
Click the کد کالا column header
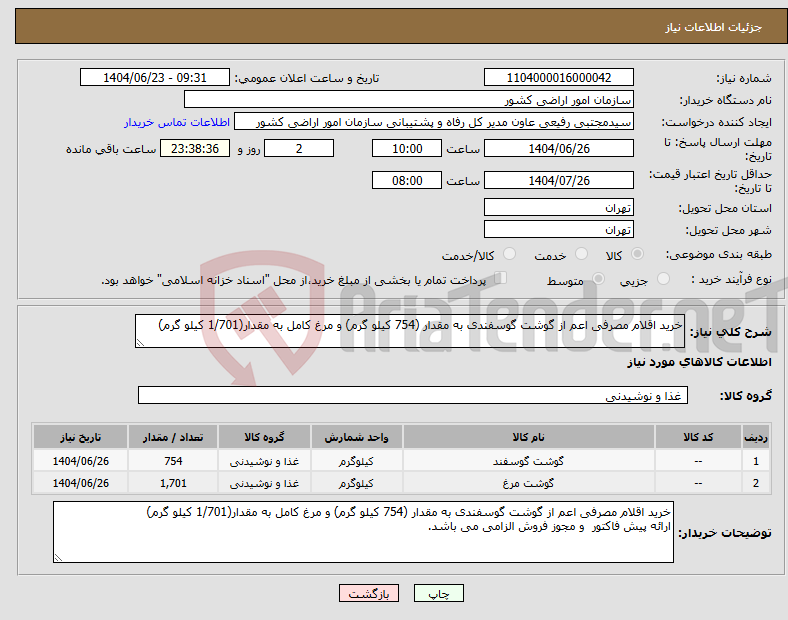(x=698, y=437)
